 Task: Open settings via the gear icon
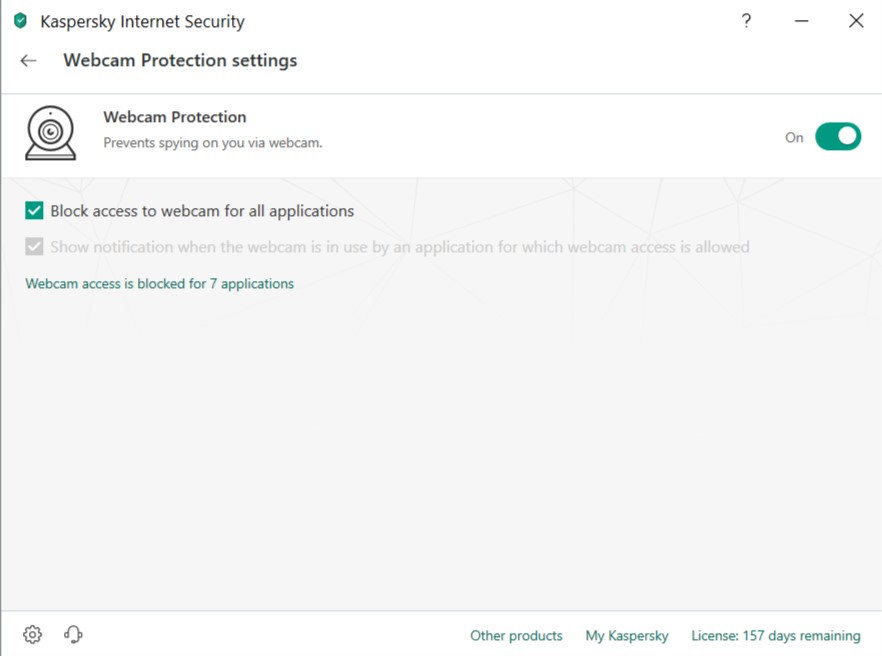(33, 634)
